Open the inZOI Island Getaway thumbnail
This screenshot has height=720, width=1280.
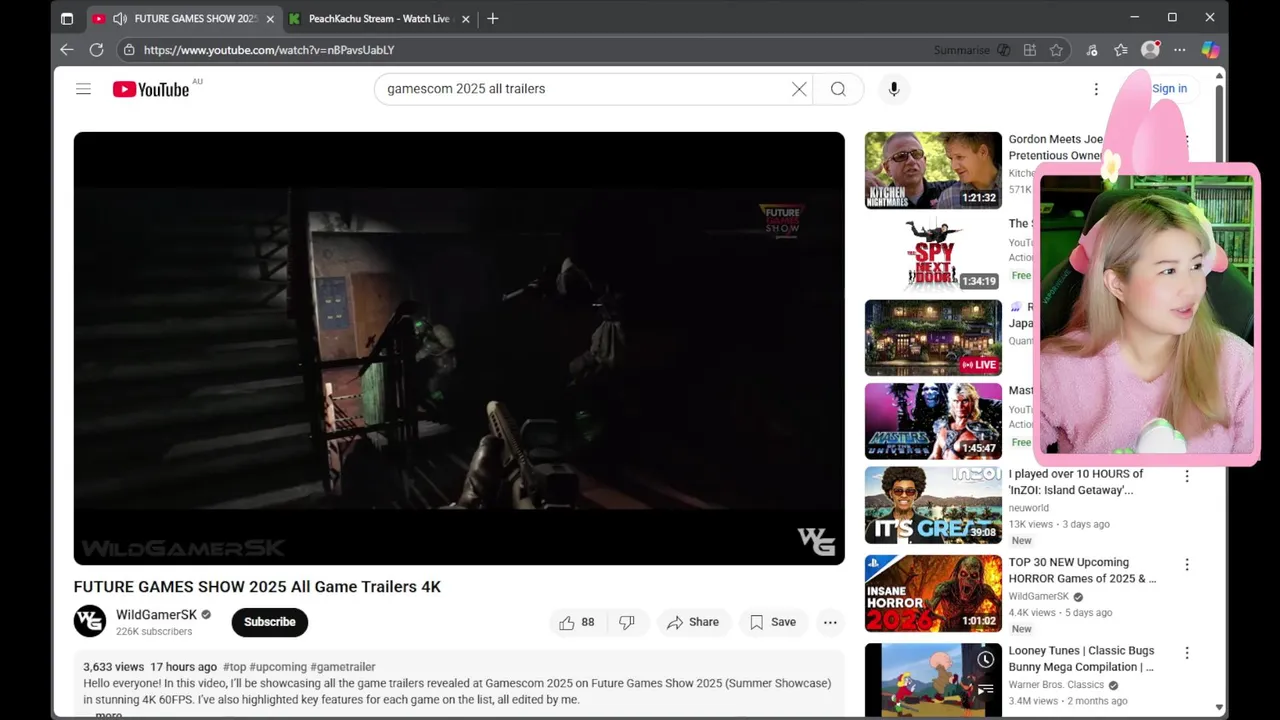pos(933,505)
